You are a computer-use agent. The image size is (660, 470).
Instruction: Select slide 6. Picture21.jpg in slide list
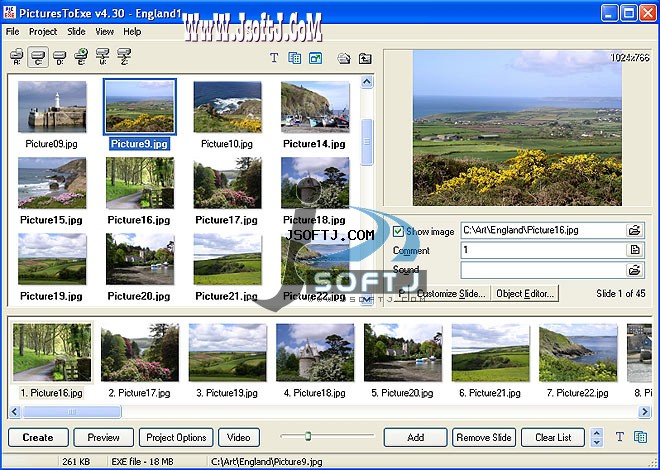(x=490, y=353)
